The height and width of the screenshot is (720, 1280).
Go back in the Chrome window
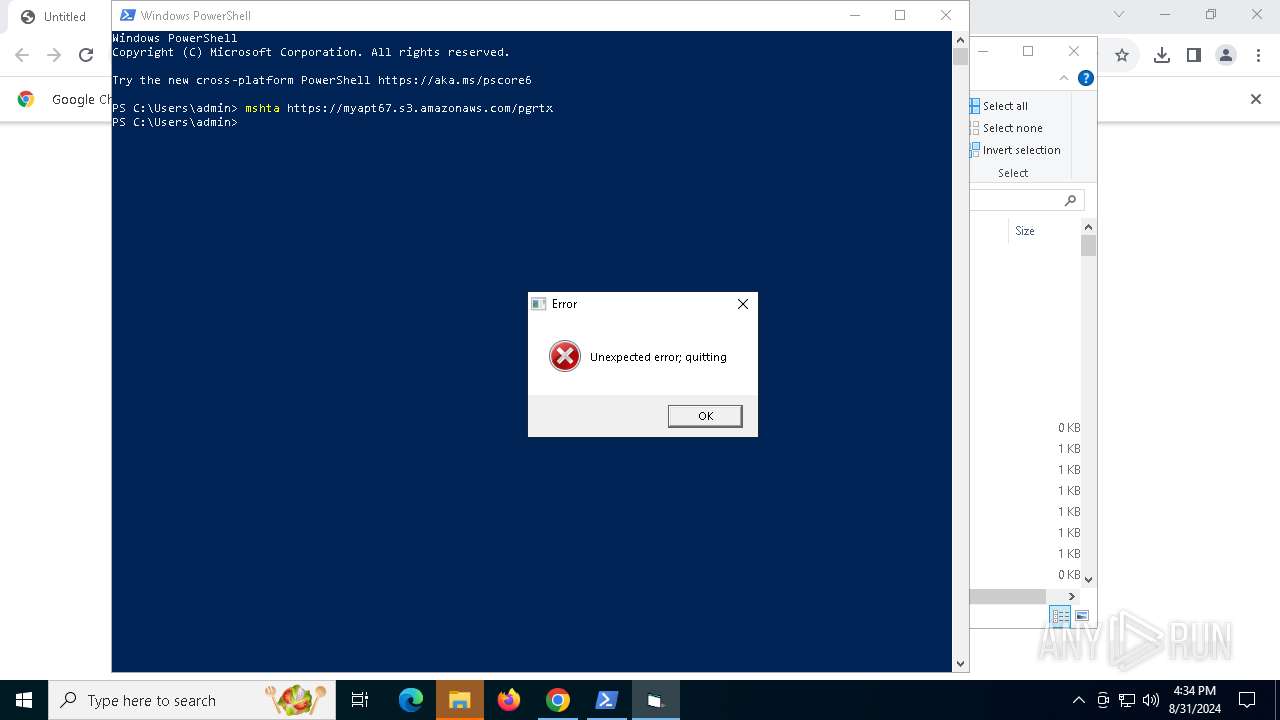tap(22, 56)
